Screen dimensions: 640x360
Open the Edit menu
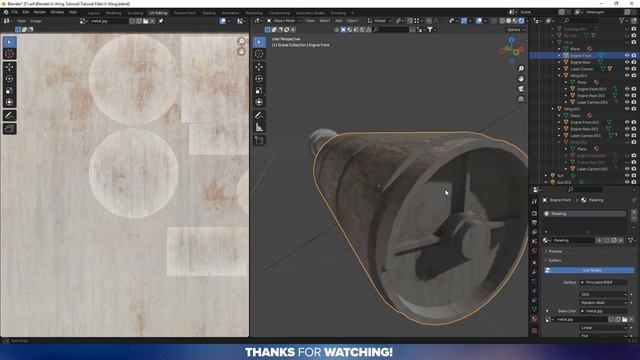[x=26, y=12]
